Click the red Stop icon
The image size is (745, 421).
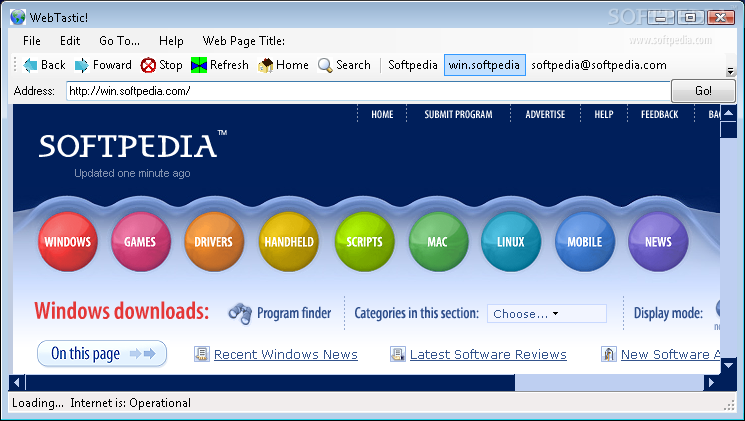coord(148,65)
